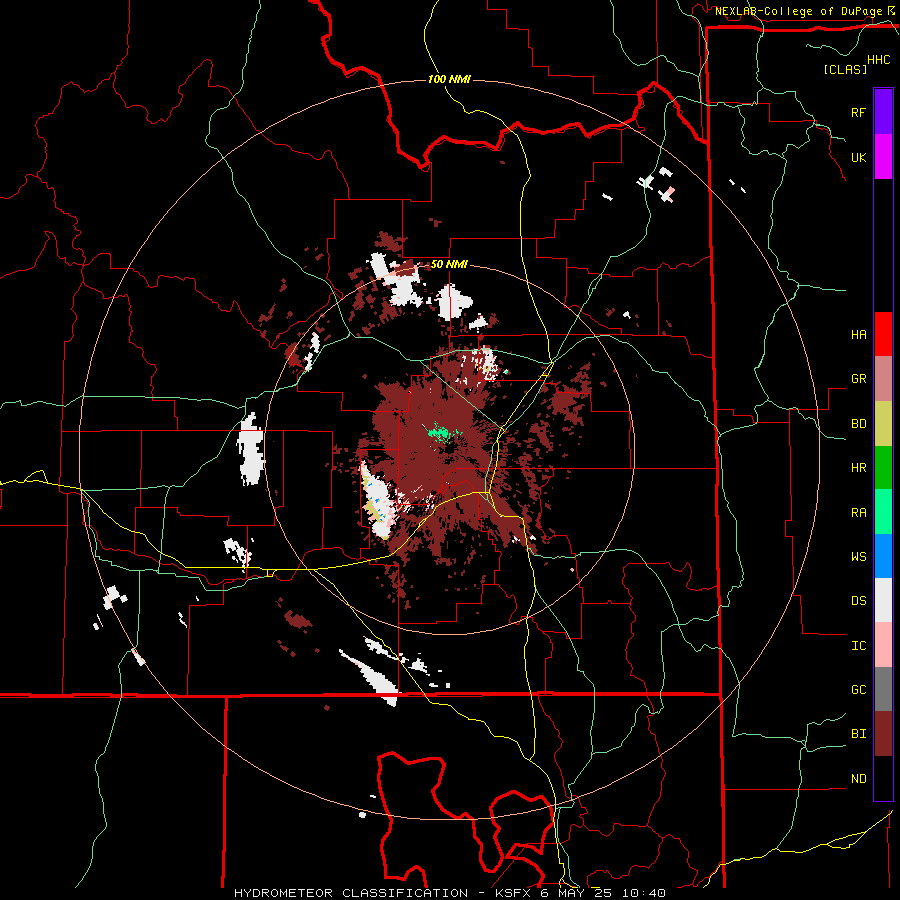The height and width of the screenshot is (900, 900).
Task: Click the GR legend color swatch
Action: tap(883, 378)
